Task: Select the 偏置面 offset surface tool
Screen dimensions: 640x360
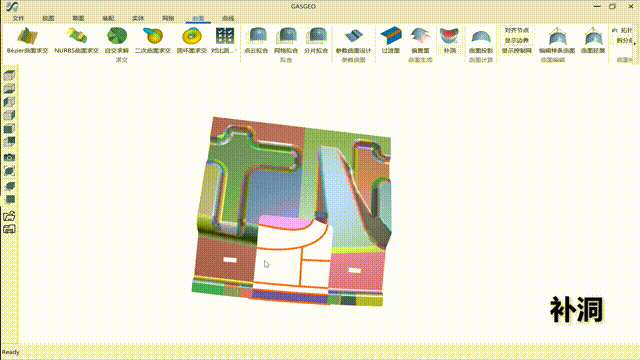Action: [420, 40]
